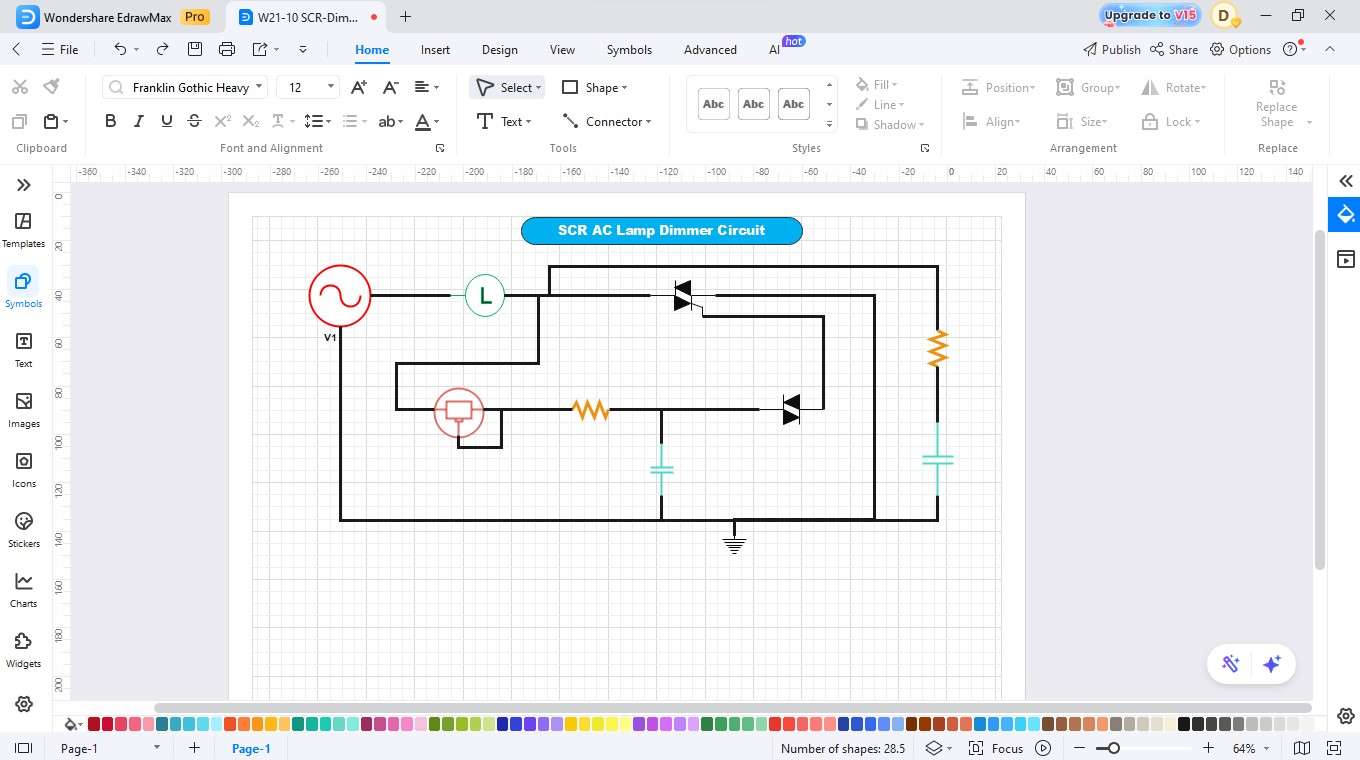Add a new page with plus button
This screenshot has width=1360, height=760.
tap(194, 748)
